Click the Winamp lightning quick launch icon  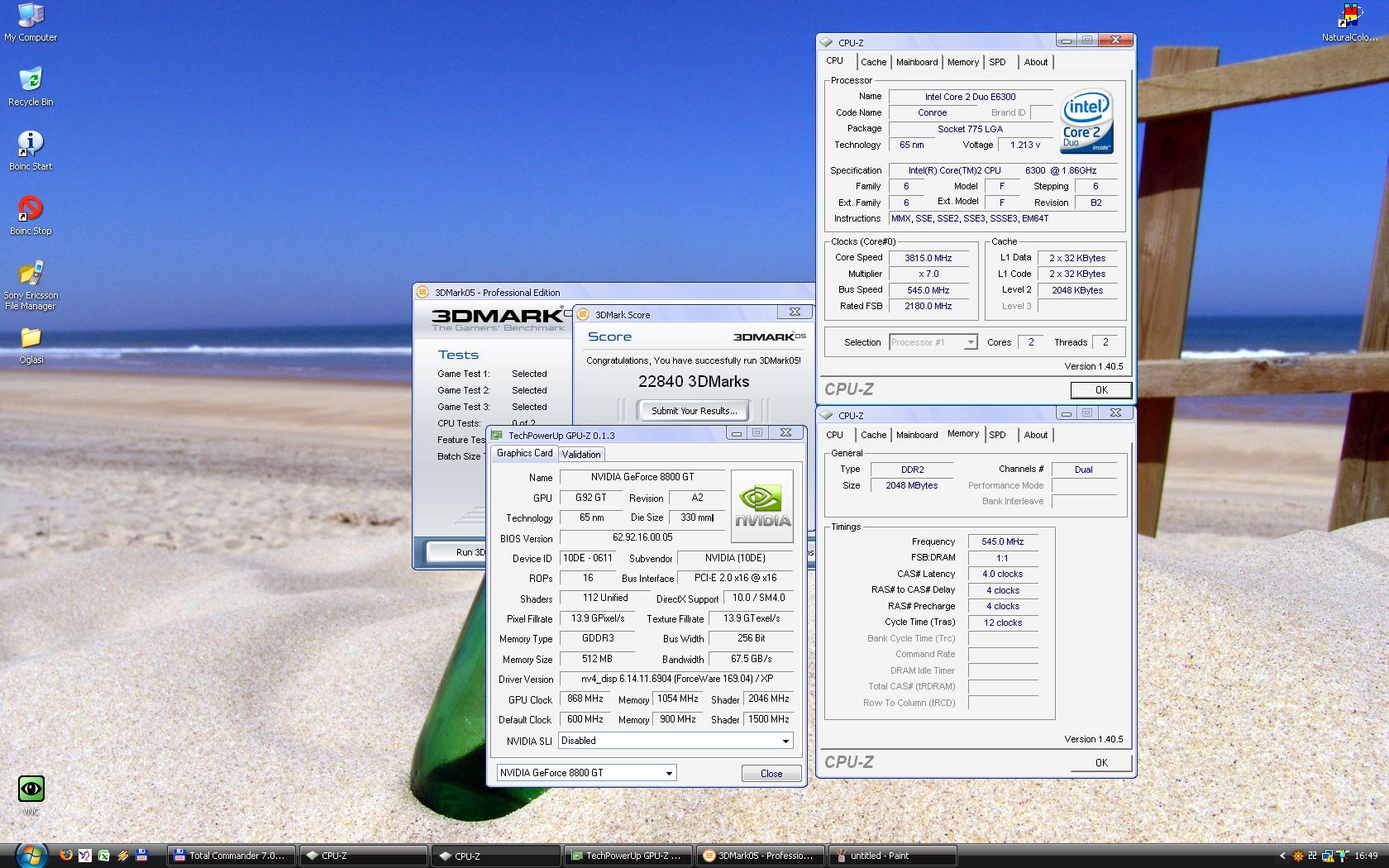pos(122,856)
